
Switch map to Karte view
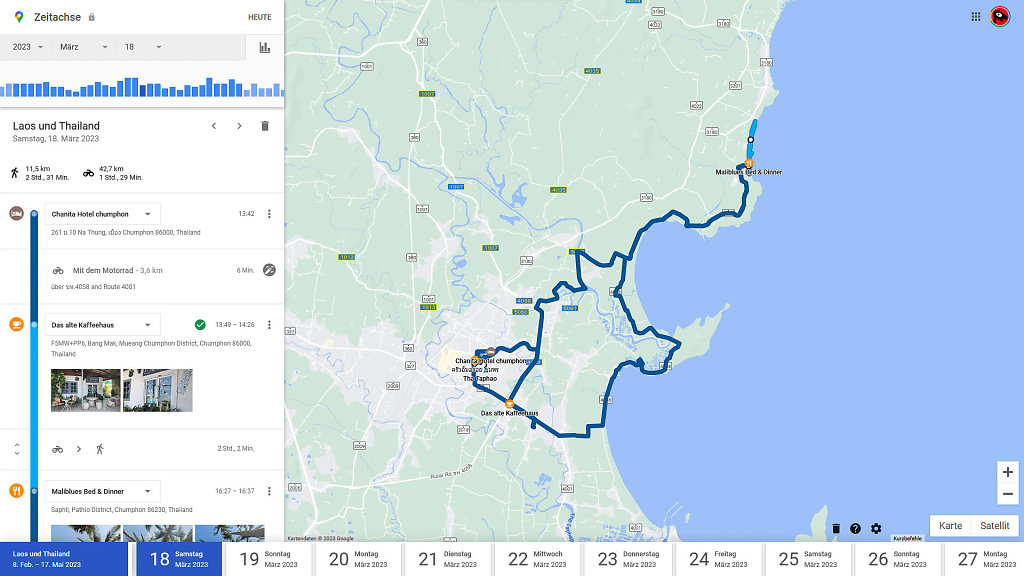950,526
